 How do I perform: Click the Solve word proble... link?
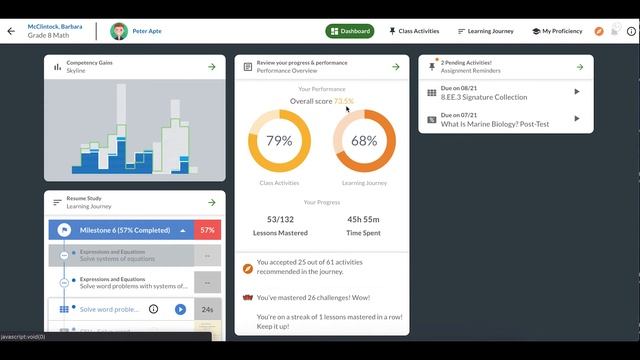109,309
